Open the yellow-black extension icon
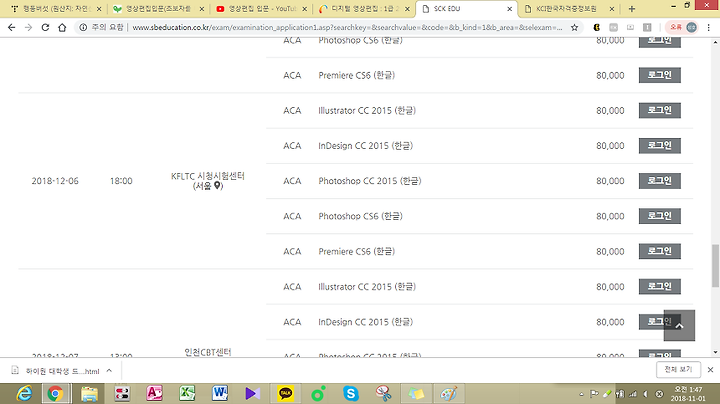The width and height of the screenshot is (720, 404). click(596, 28)
